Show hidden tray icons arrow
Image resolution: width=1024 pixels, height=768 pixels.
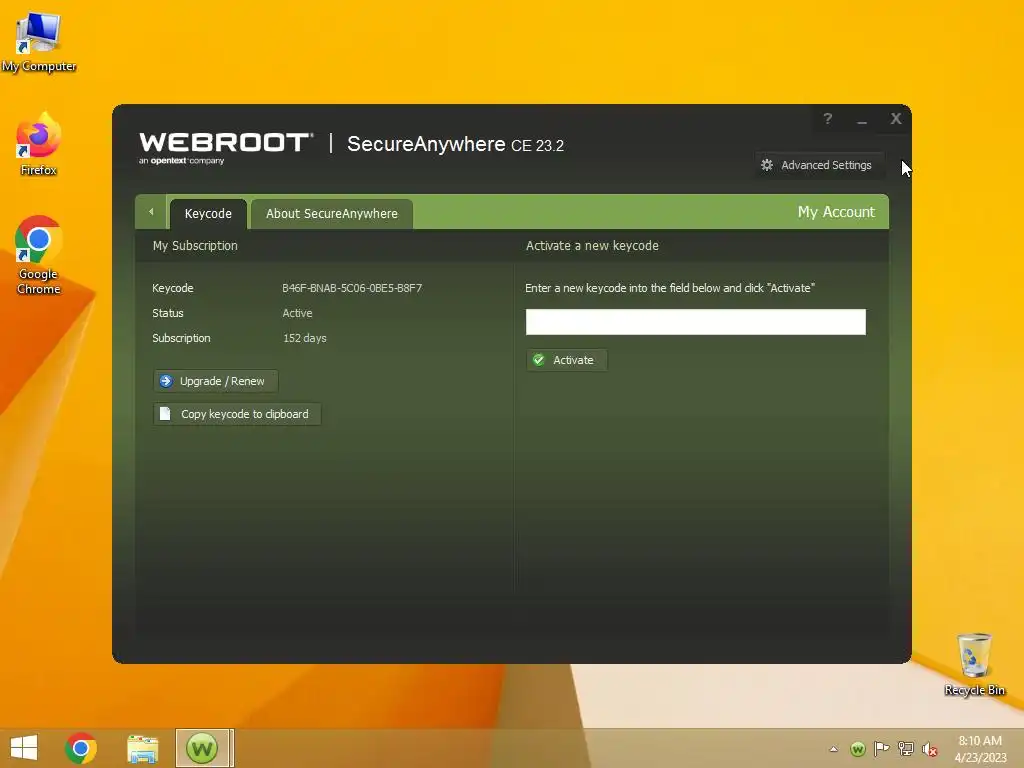833,749
